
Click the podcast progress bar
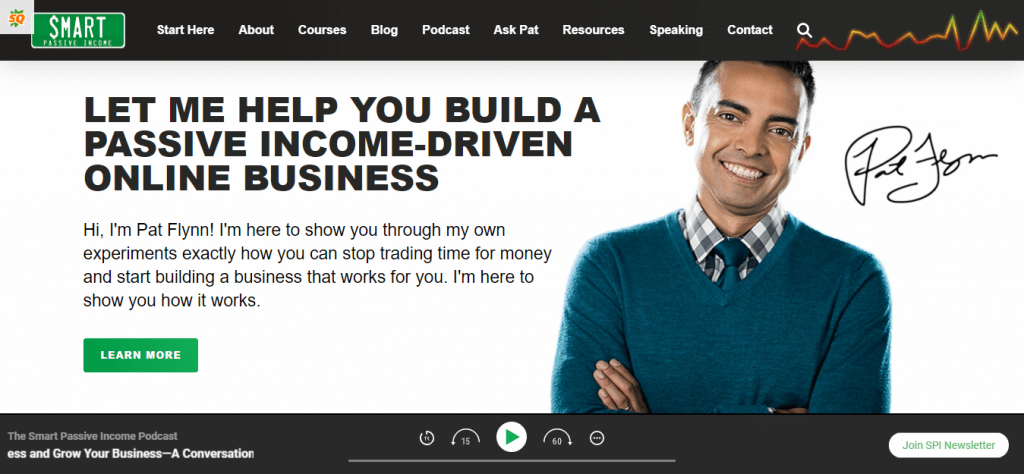(x=511, y=461)
